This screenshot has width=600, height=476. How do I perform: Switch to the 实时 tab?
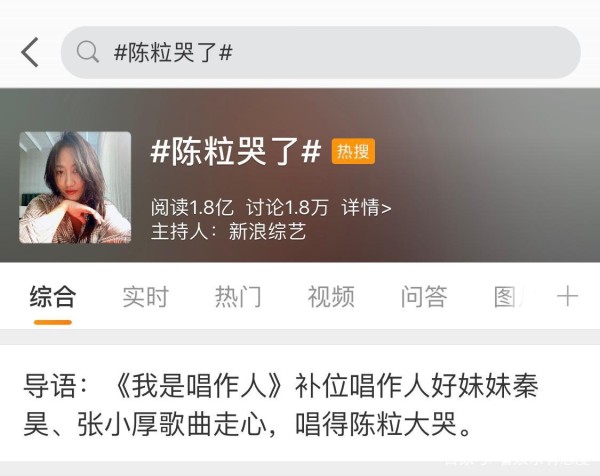pyautogui.click(x=145, y=297)
